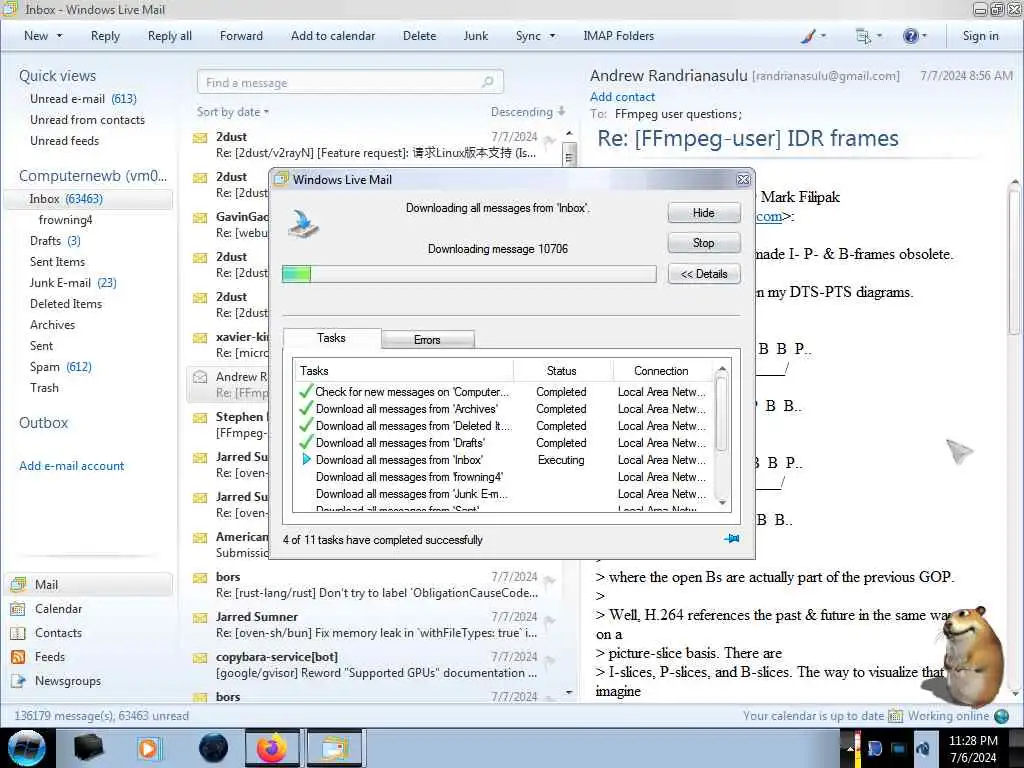
Task: Click the Status column header
Action: pos(562,370)
